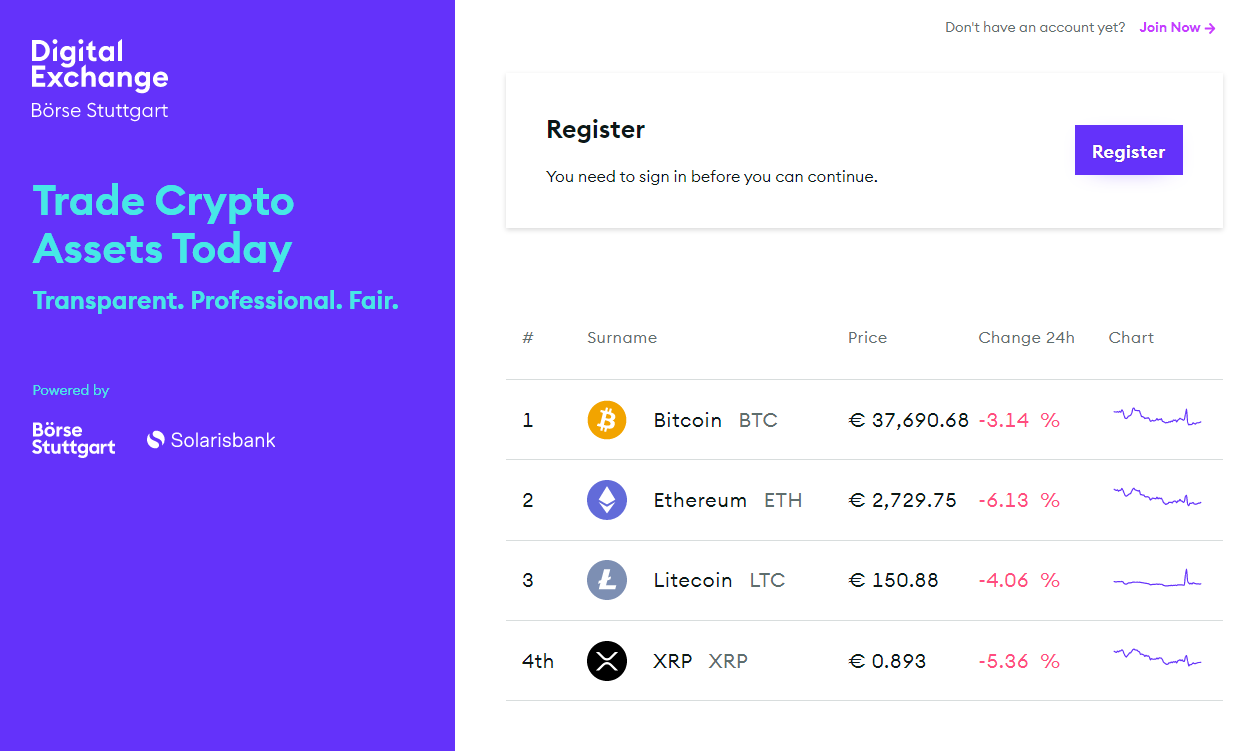Viewport: 1248px width, 751px height.
Task: Click the Litecoin logo icon
Action: coord(606,580)
